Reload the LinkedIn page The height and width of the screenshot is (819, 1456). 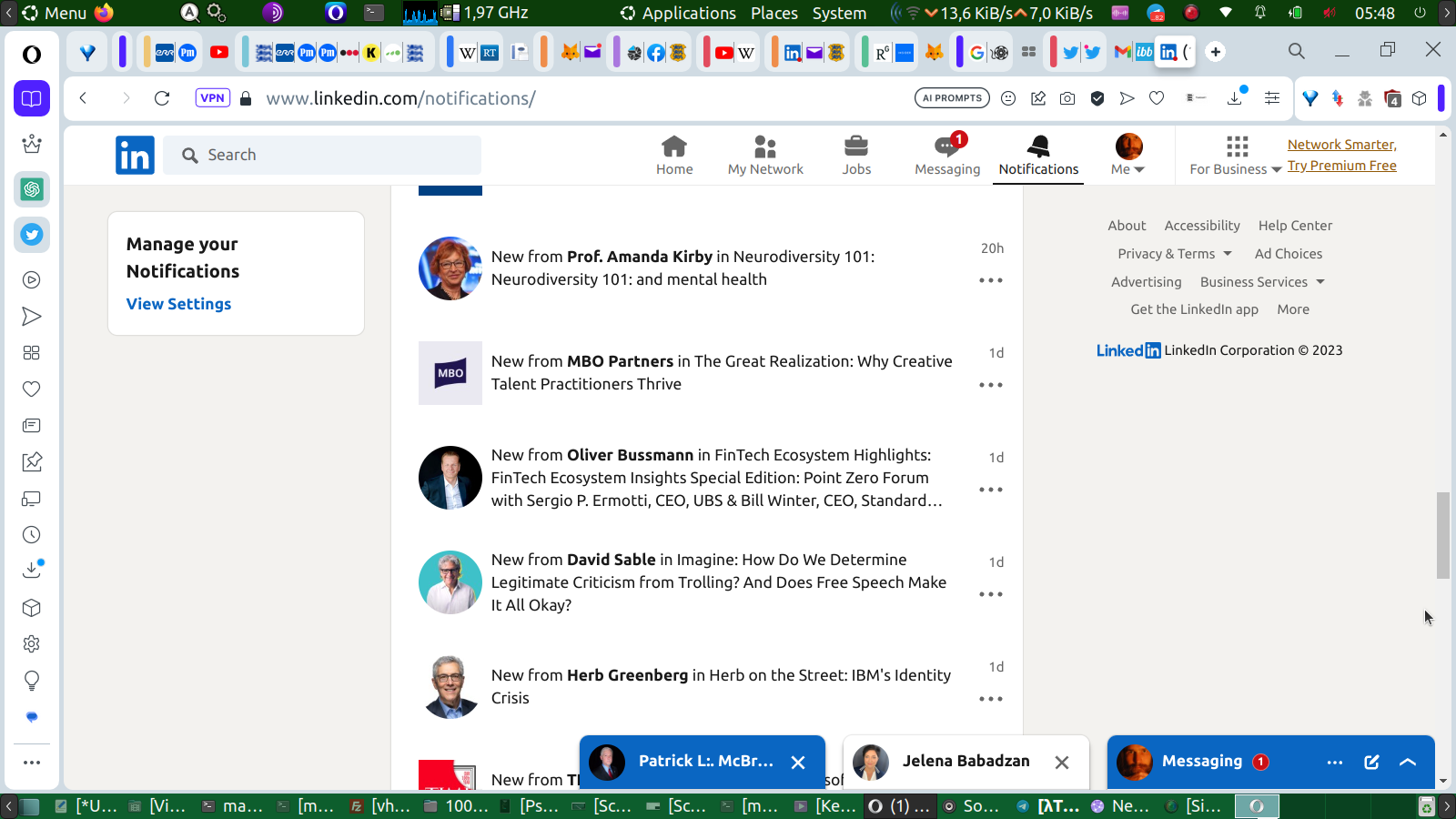point(162,98)
